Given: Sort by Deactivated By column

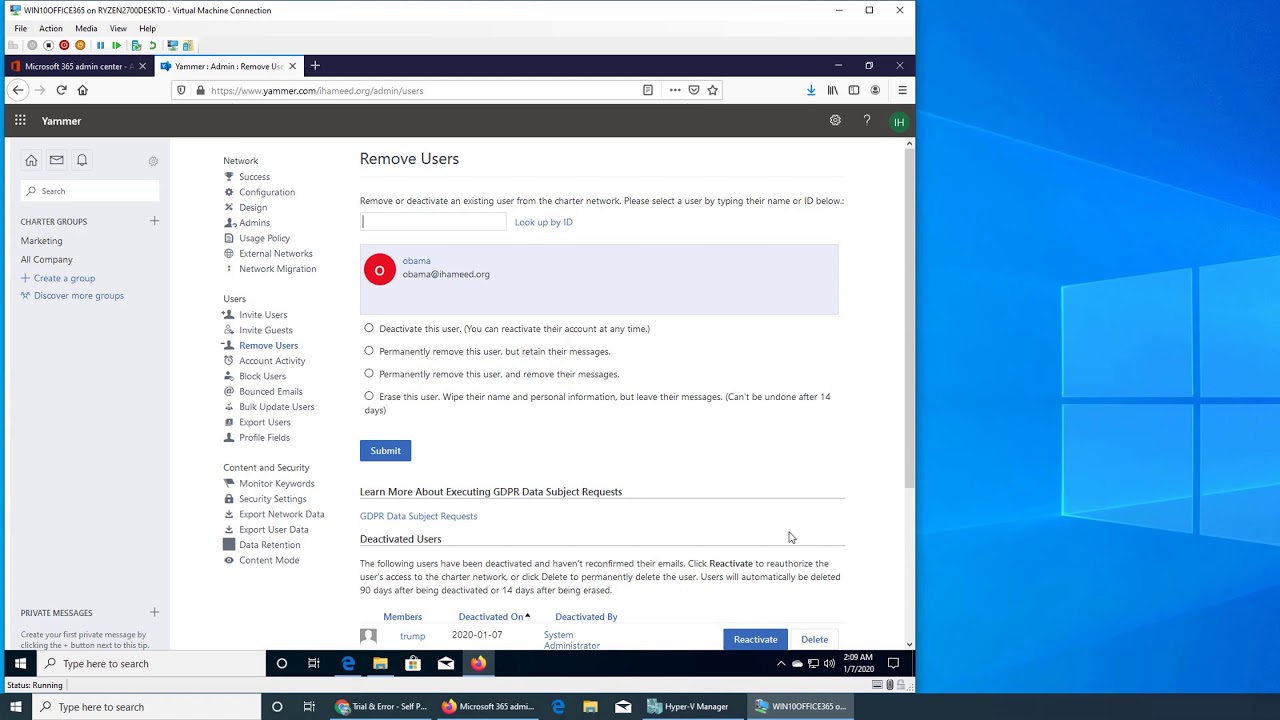Looking at the screenshot, I should coord(586,617).
